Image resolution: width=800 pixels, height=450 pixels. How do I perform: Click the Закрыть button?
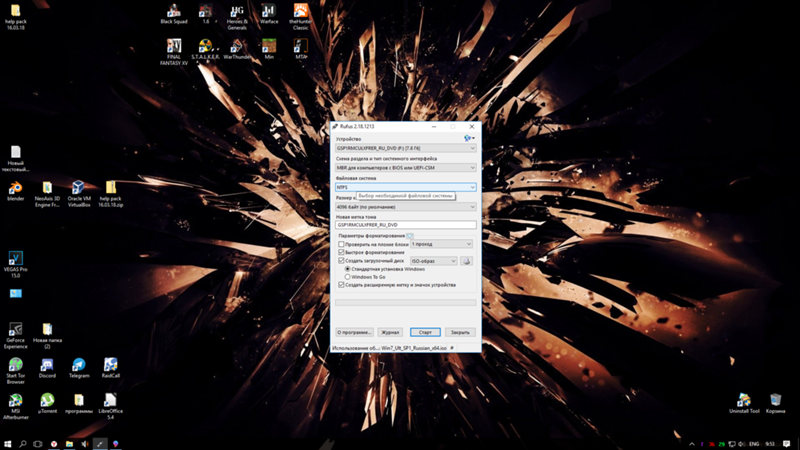(460, 332)
